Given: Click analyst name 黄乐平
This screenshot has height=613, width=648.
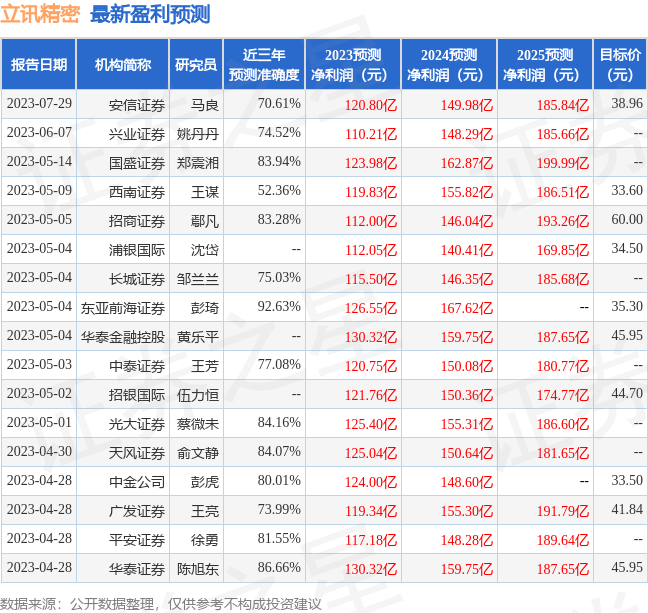Looking at the screenshot, I should 198,337.
